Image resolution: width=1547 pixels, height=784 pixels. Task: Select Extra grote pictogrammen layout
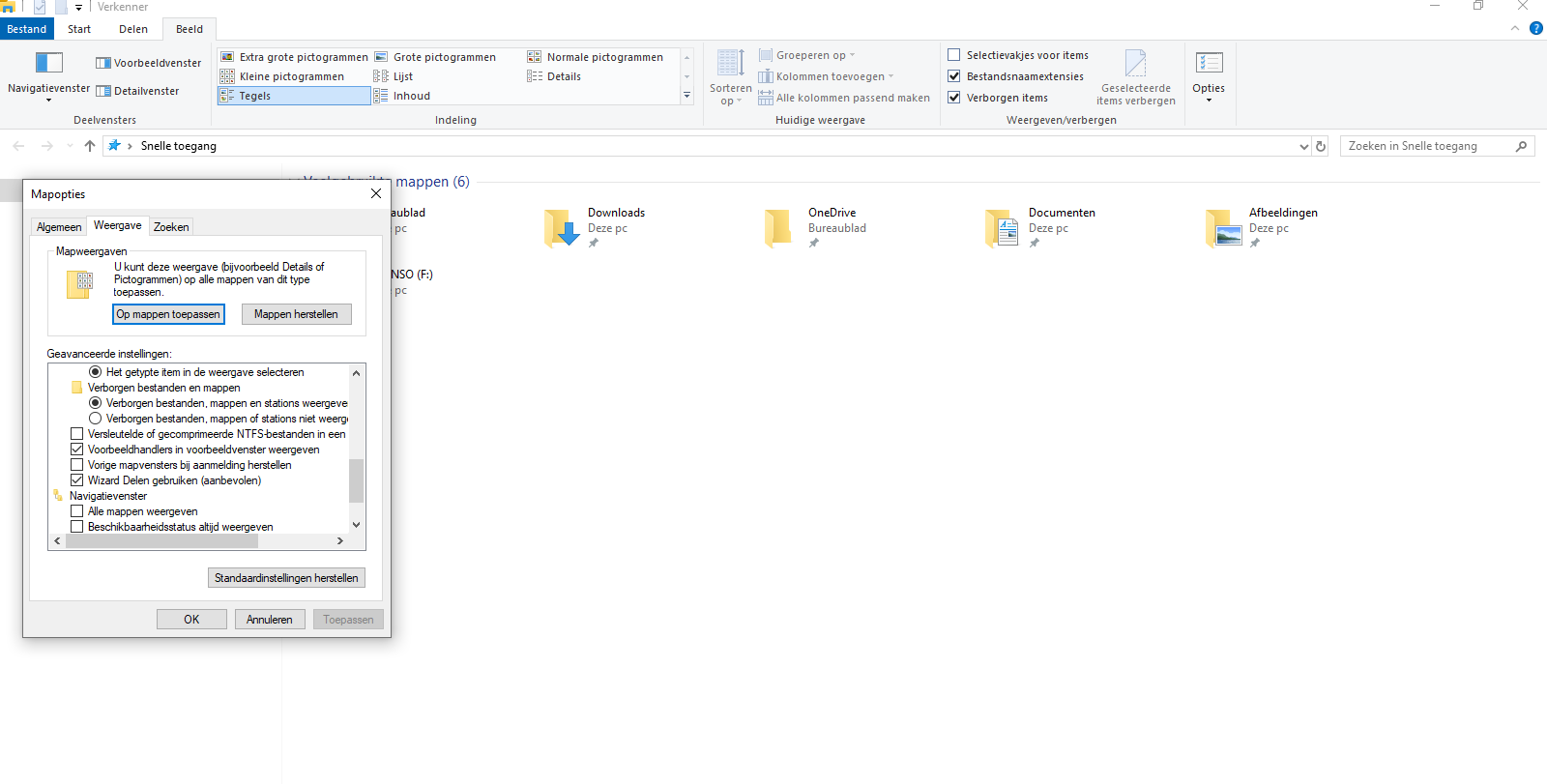point(294,57)
